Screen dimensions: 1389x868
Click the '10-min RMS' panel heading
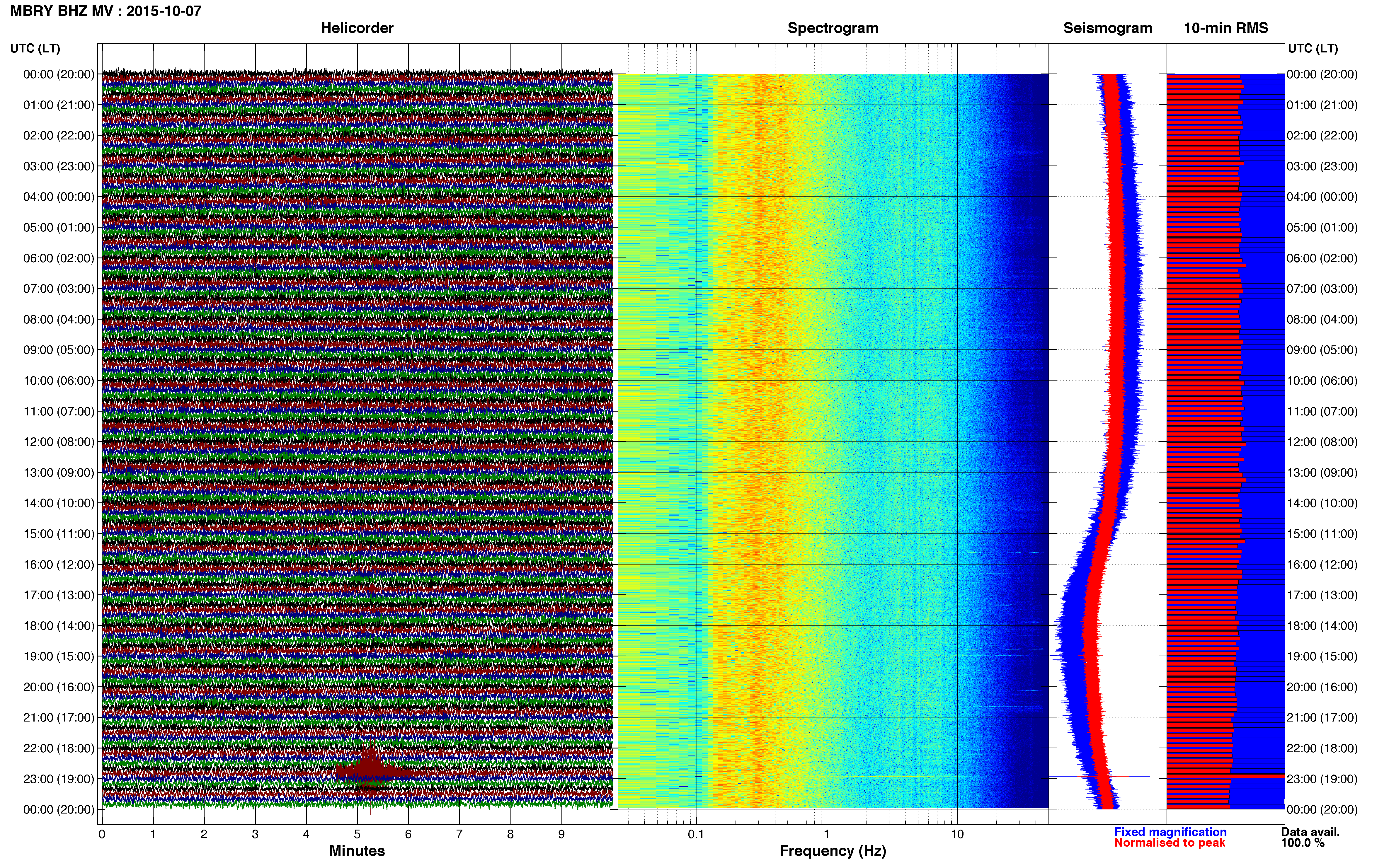pyautogui.click(x=1225, y=28)
